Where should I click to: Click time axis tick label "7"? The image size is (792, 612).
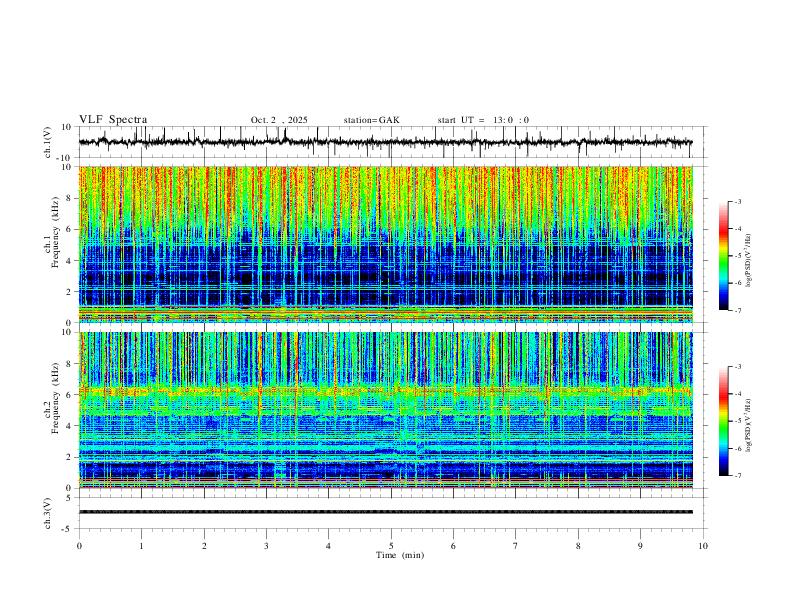point(516,546)
